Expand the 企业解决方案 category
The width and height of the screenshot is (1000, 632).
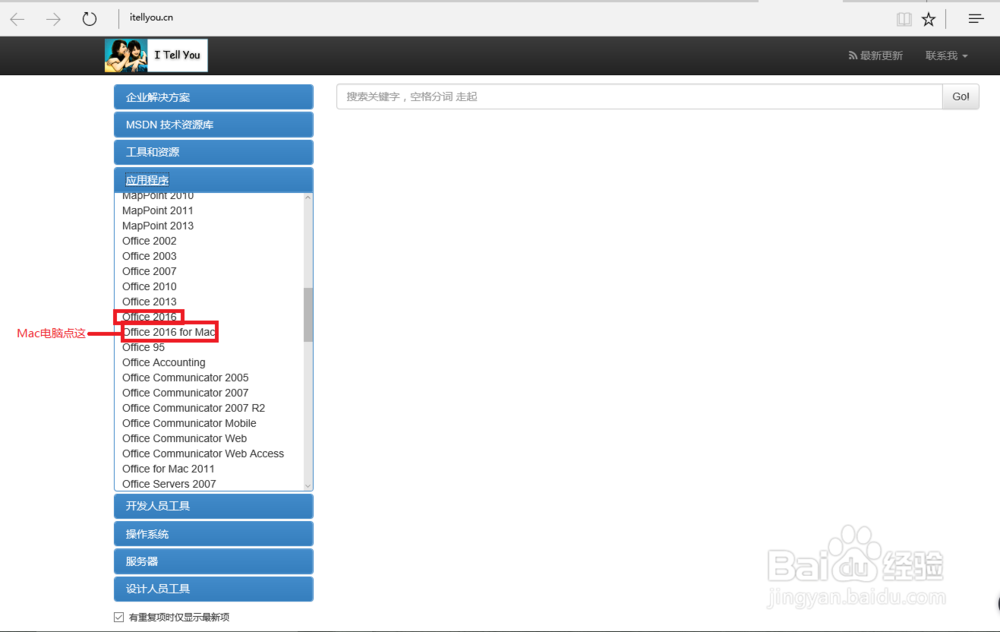(214, 97)
